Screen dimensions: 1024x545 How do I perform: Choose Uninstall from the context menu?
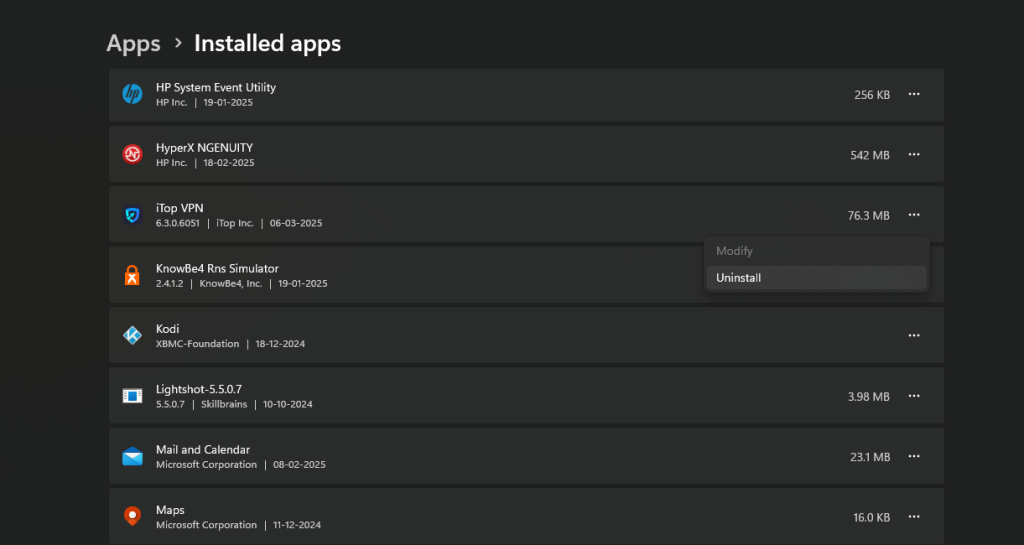[x=739, y=278]
